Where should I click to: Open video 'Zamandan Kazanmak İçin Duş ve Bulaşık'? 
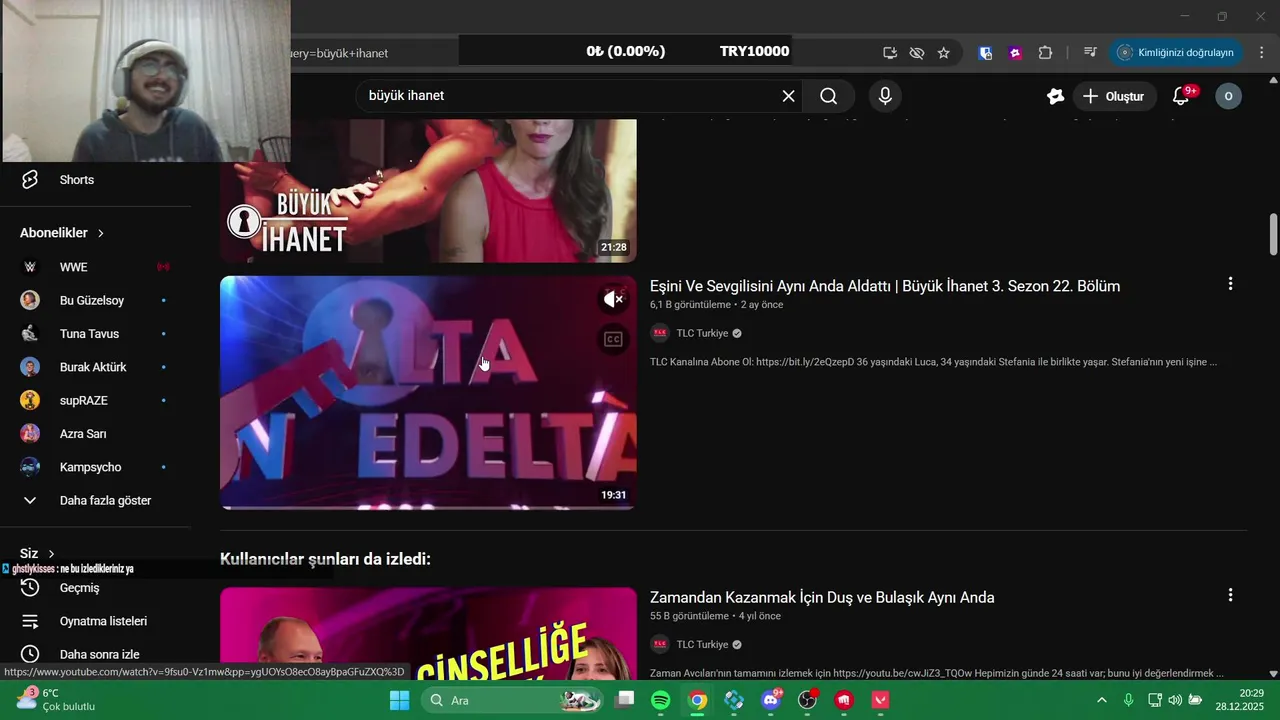point(822,597)
